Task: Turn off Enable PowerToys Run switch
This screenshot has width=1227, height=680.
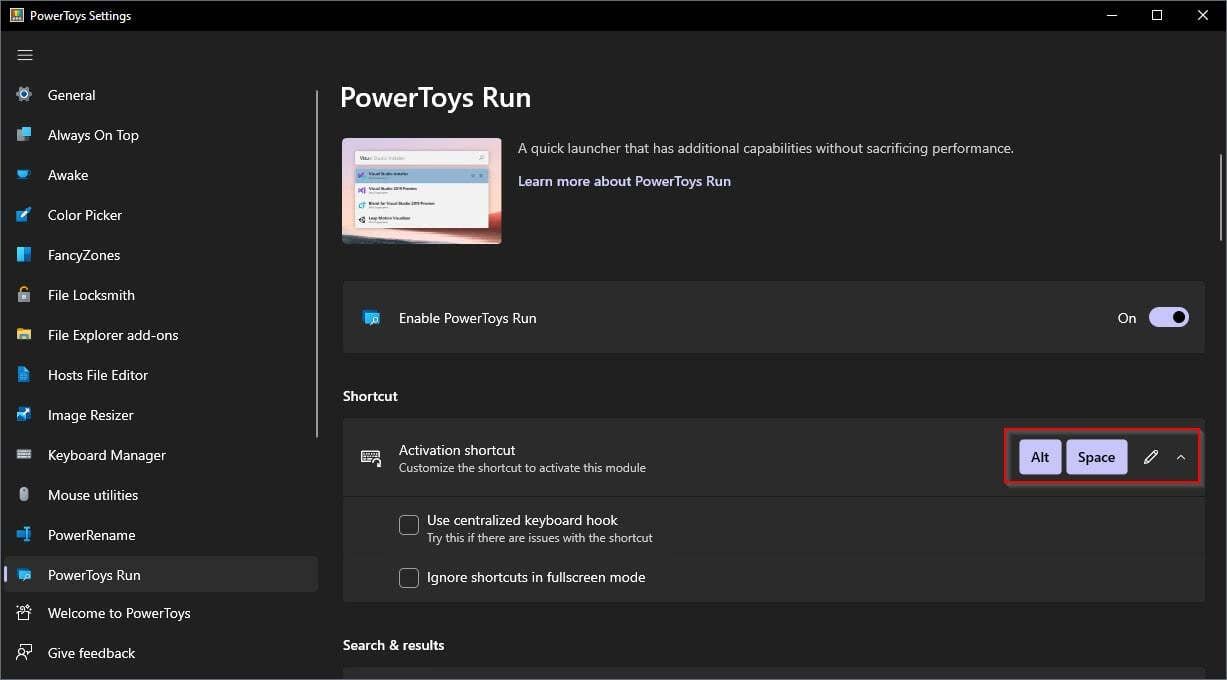Action: pos(1168,317)
